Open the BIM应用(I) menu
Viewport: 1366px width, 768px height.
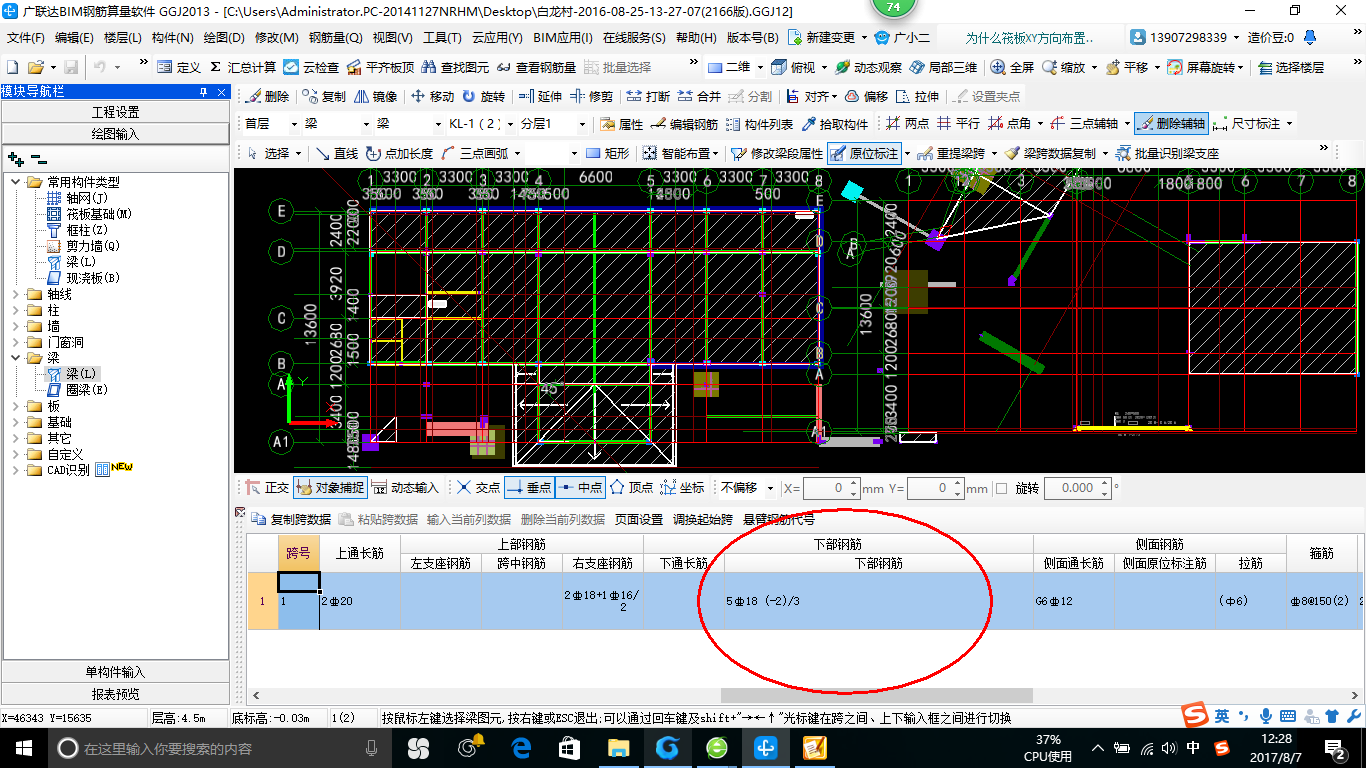click(563, 38)
